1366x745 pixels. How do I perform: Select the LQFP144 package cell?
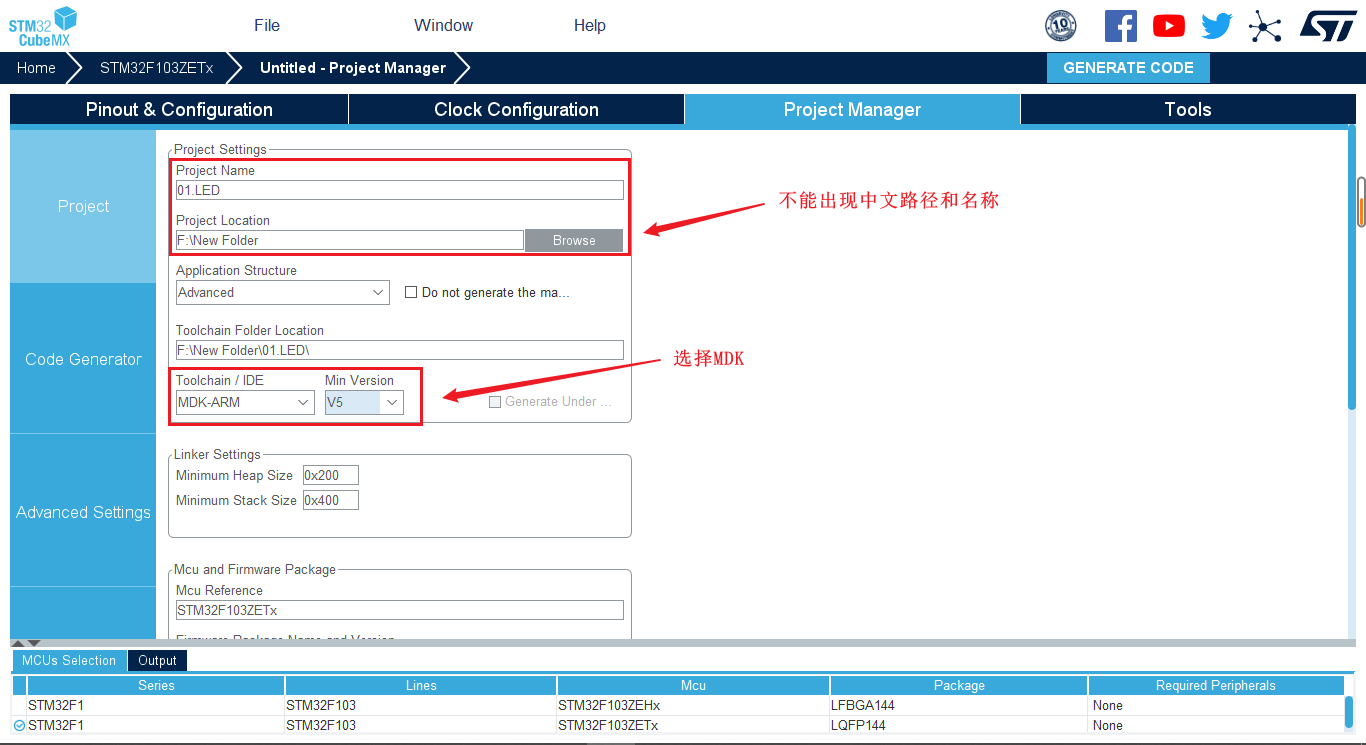[x=959, y=725]
